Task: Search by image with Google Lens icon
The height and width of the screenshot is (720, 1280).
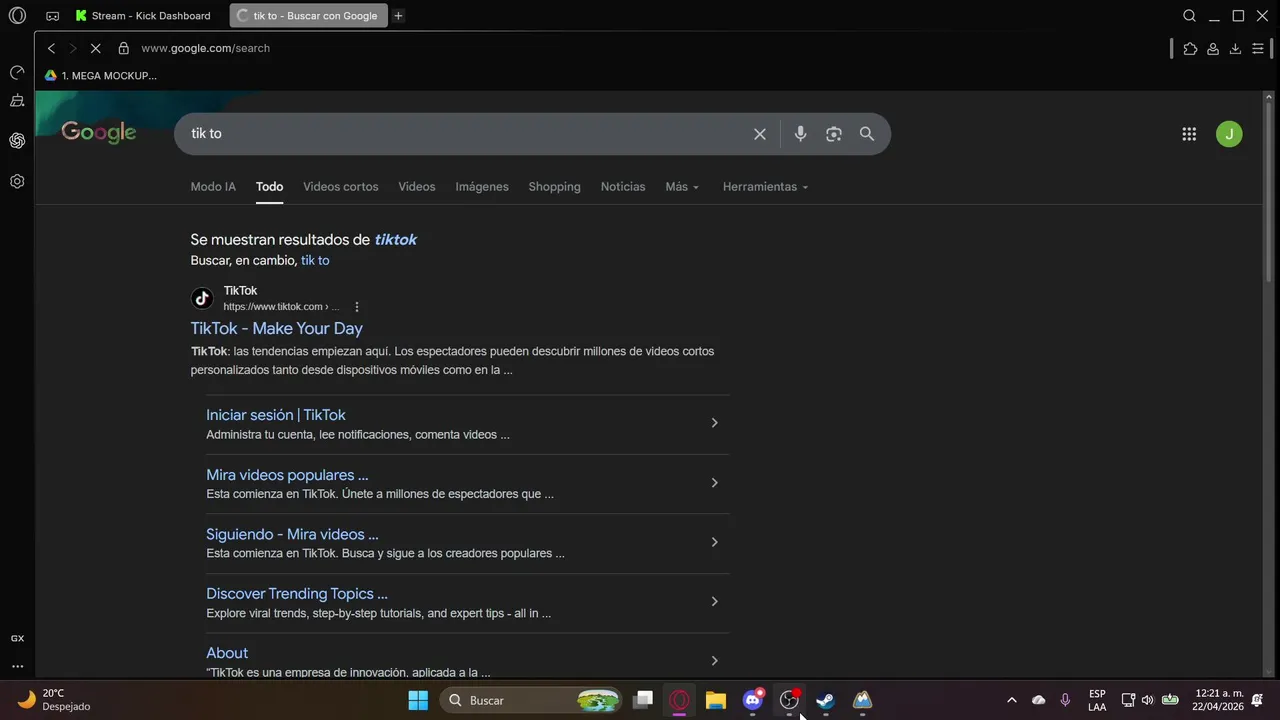Action: point(834,134)
